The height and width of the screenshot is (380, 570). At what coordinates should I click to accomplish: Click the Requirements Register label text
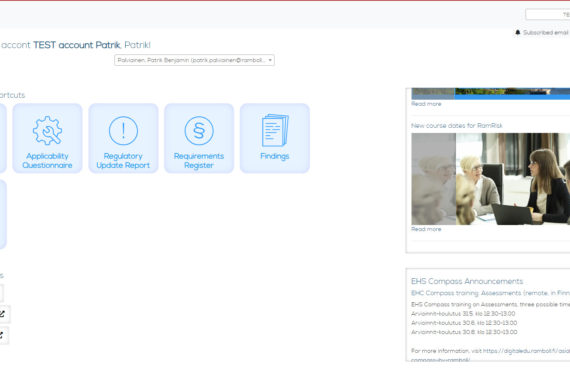[x=199, y=161]
